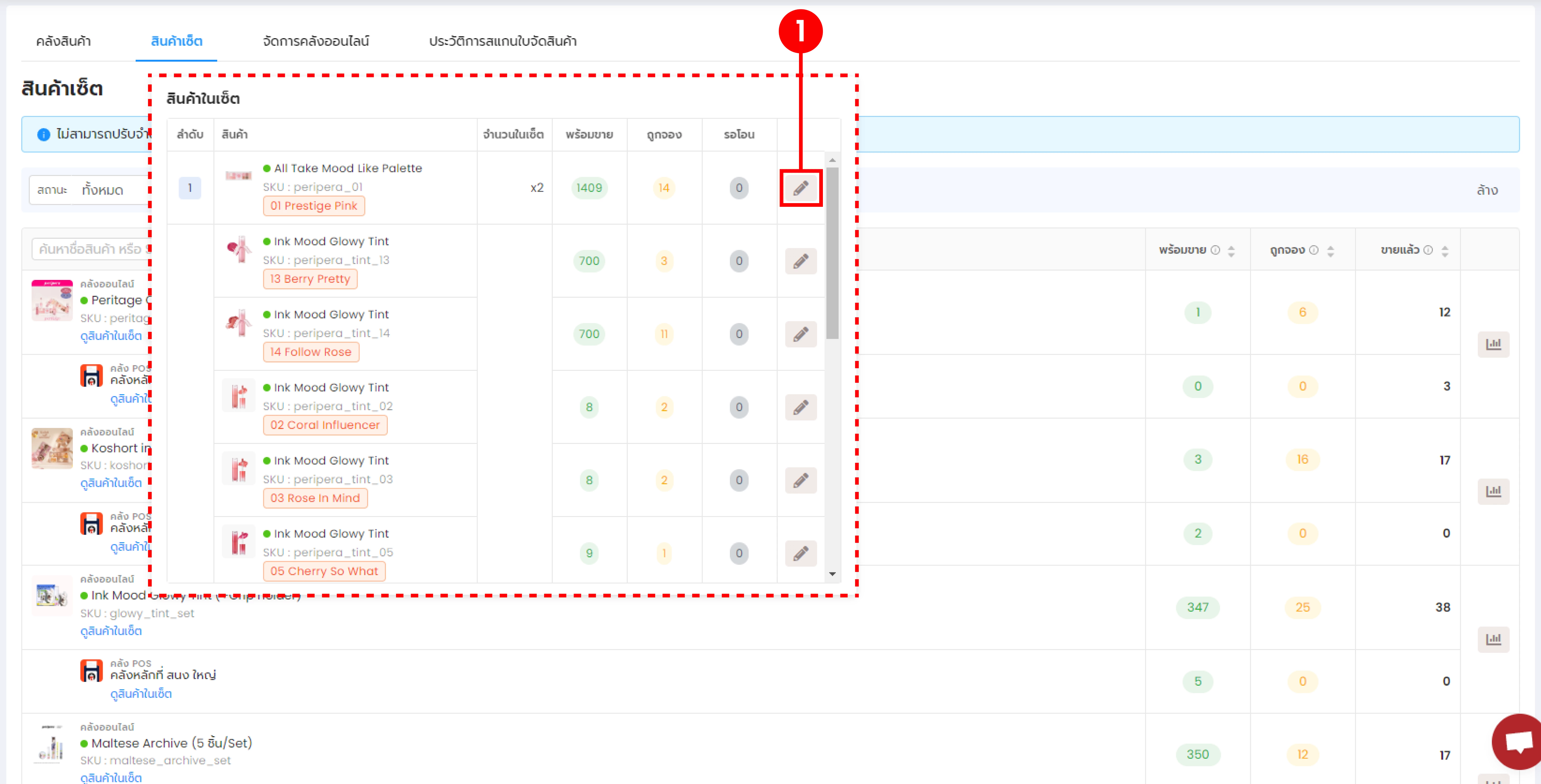
Task: Click scroll-up arrow in the สินค้าในเซ็ต popup
Action: [832, 160]
